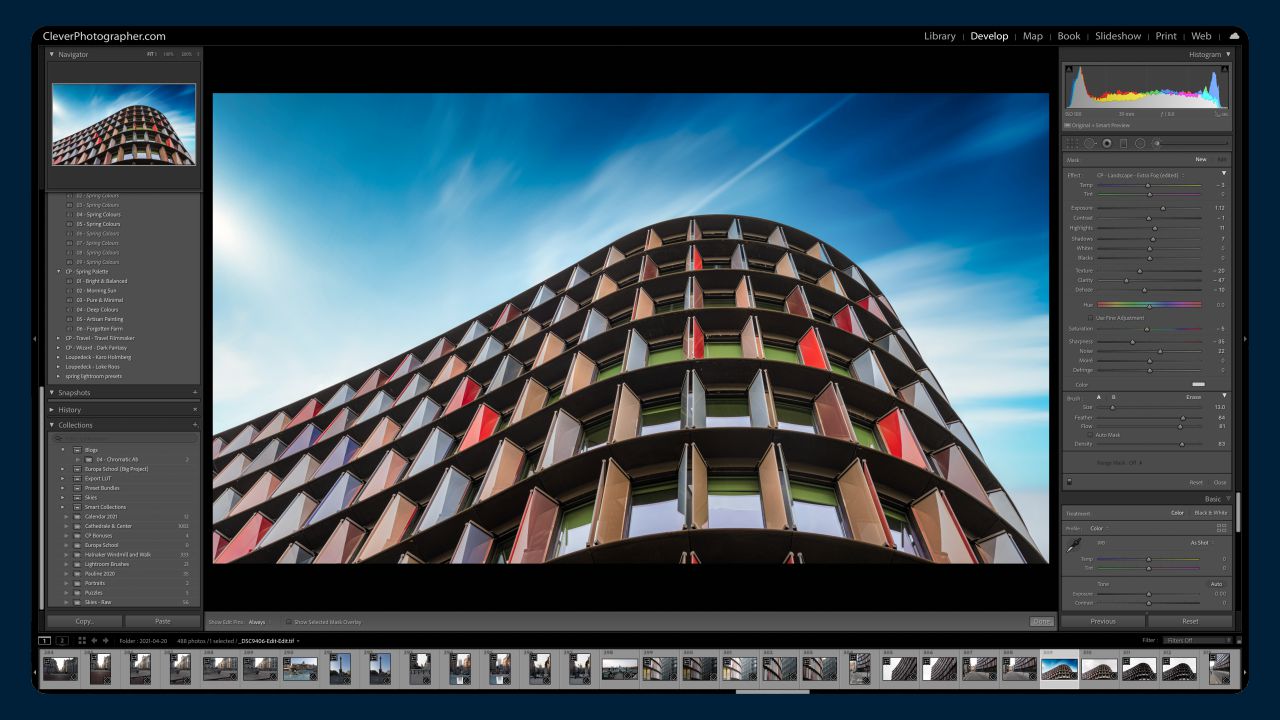Viewport: 1280px width, 720px height.
Task: Open the Print module
Action: click(x=1166, y=36)
